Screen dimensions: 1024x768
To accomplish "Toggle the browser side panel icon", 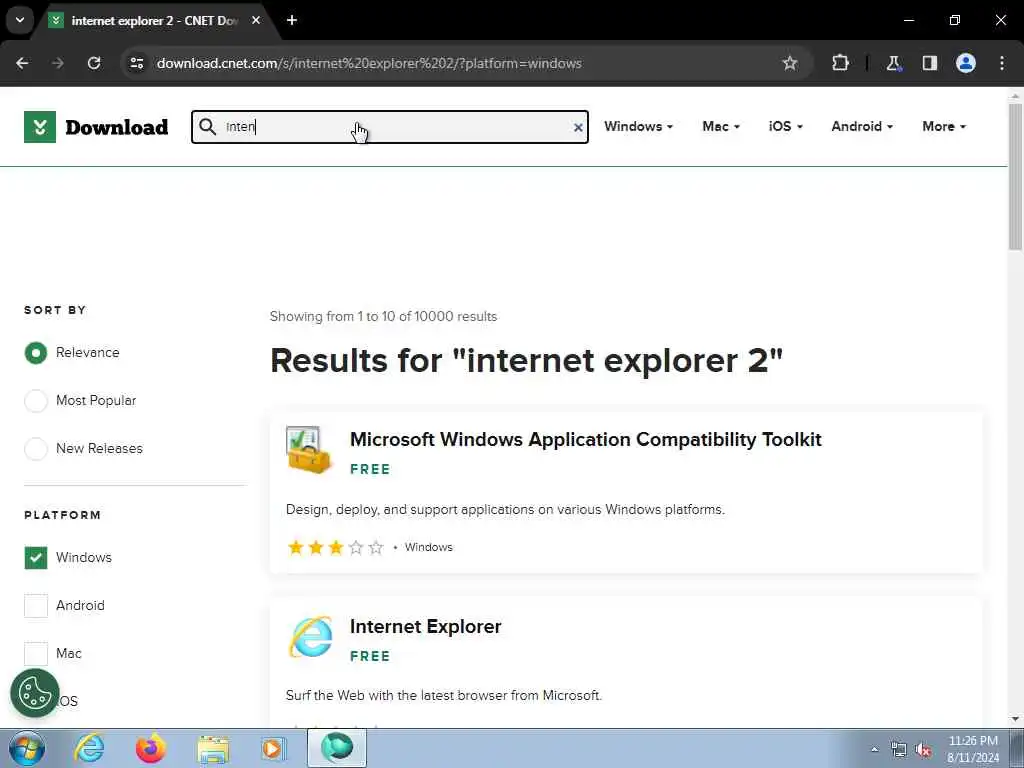I will point(930,63).
